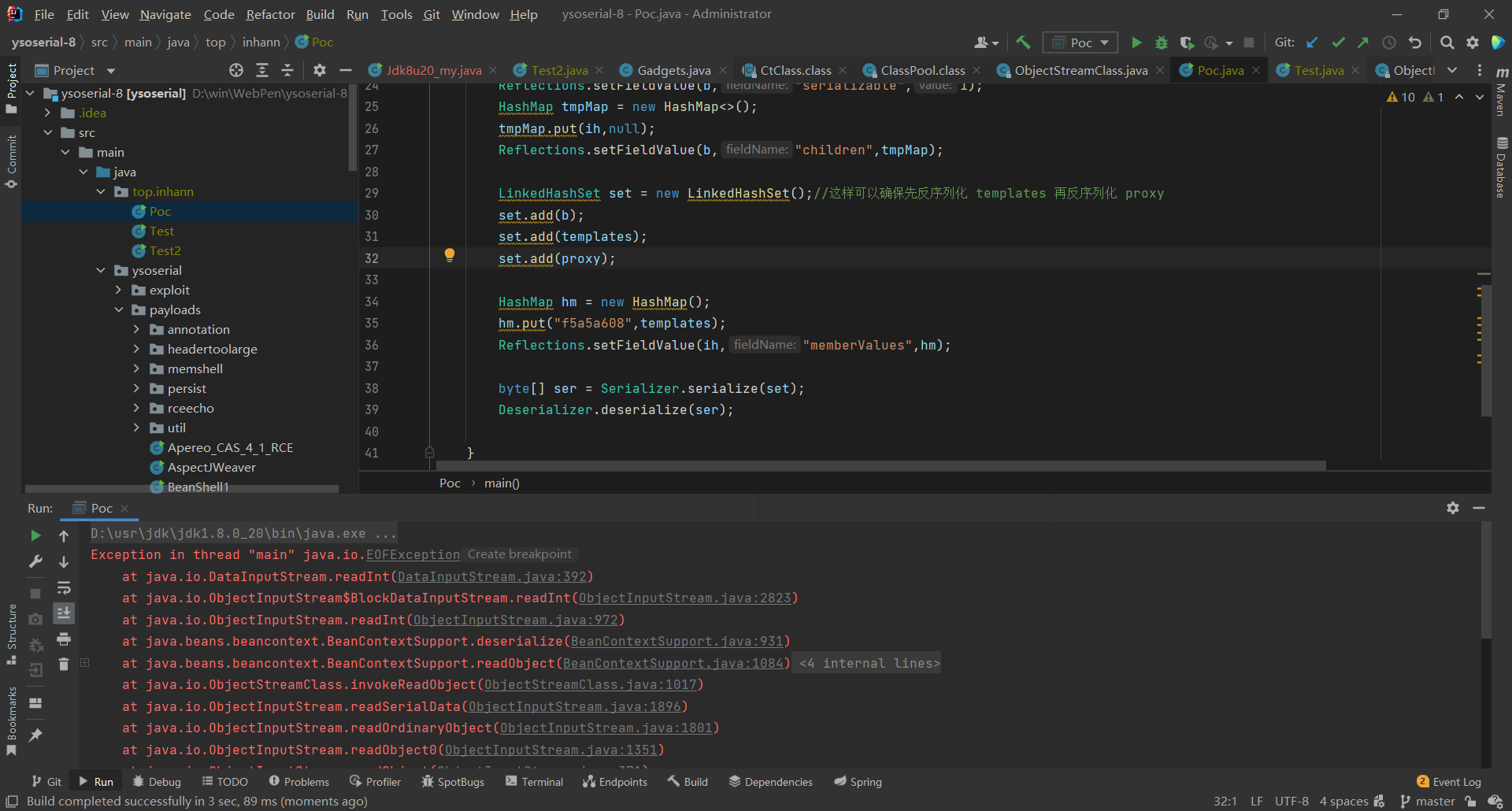Screen dimensions: 1512x811
Task: Expand the 4 internal lines fold
Action: pyautogui.click(x=869, y=663)
